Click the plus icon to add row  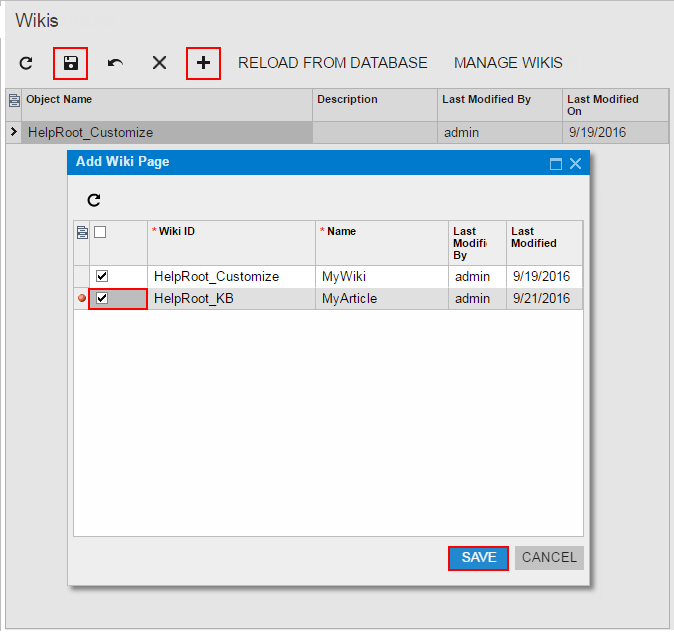click(x=203, y=63)
